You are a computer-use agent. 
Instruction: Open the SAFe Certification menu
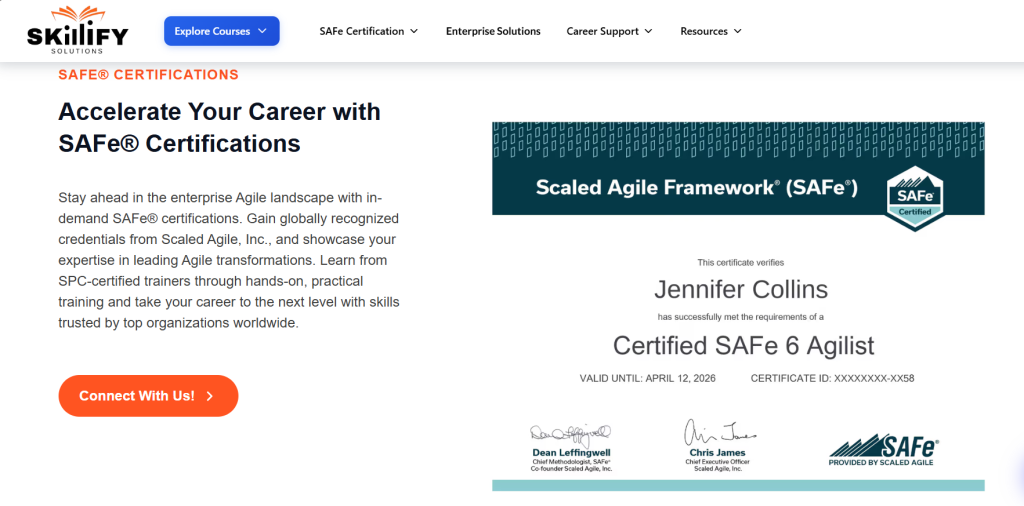click(369, 31)
